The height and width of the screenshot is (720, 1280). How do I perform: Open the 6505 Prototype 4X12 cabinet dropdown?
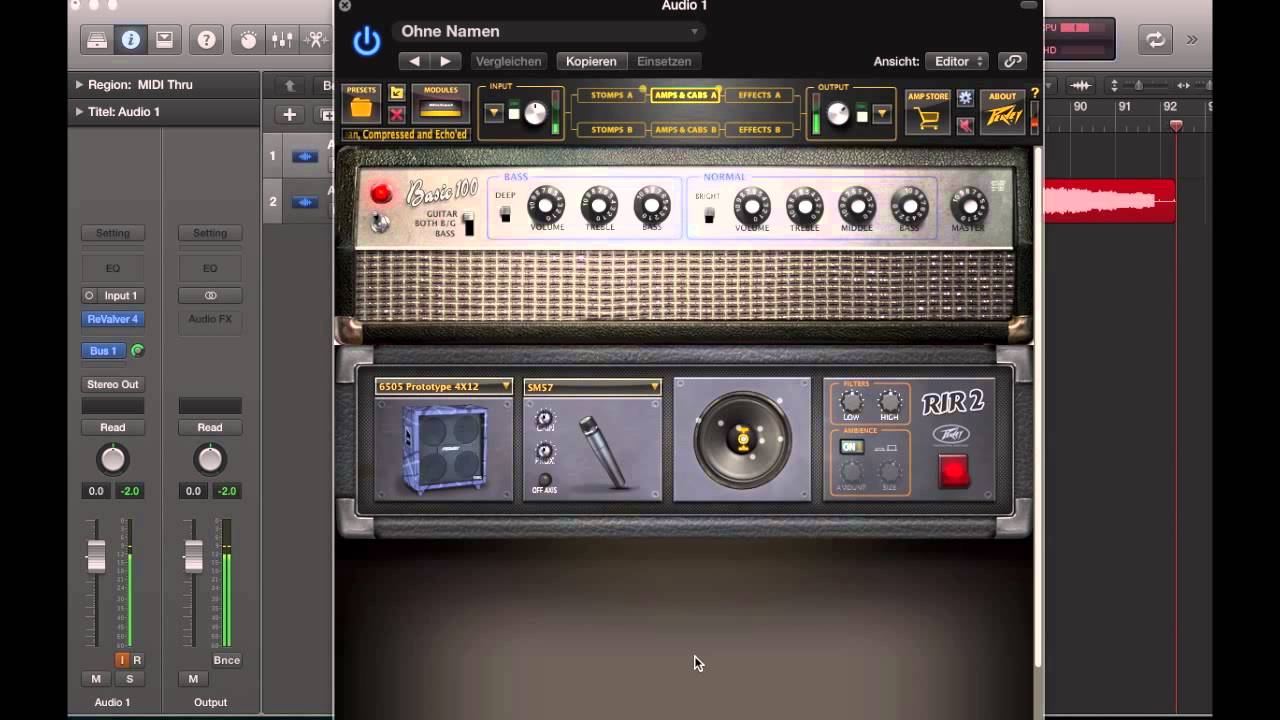(443, 386)
